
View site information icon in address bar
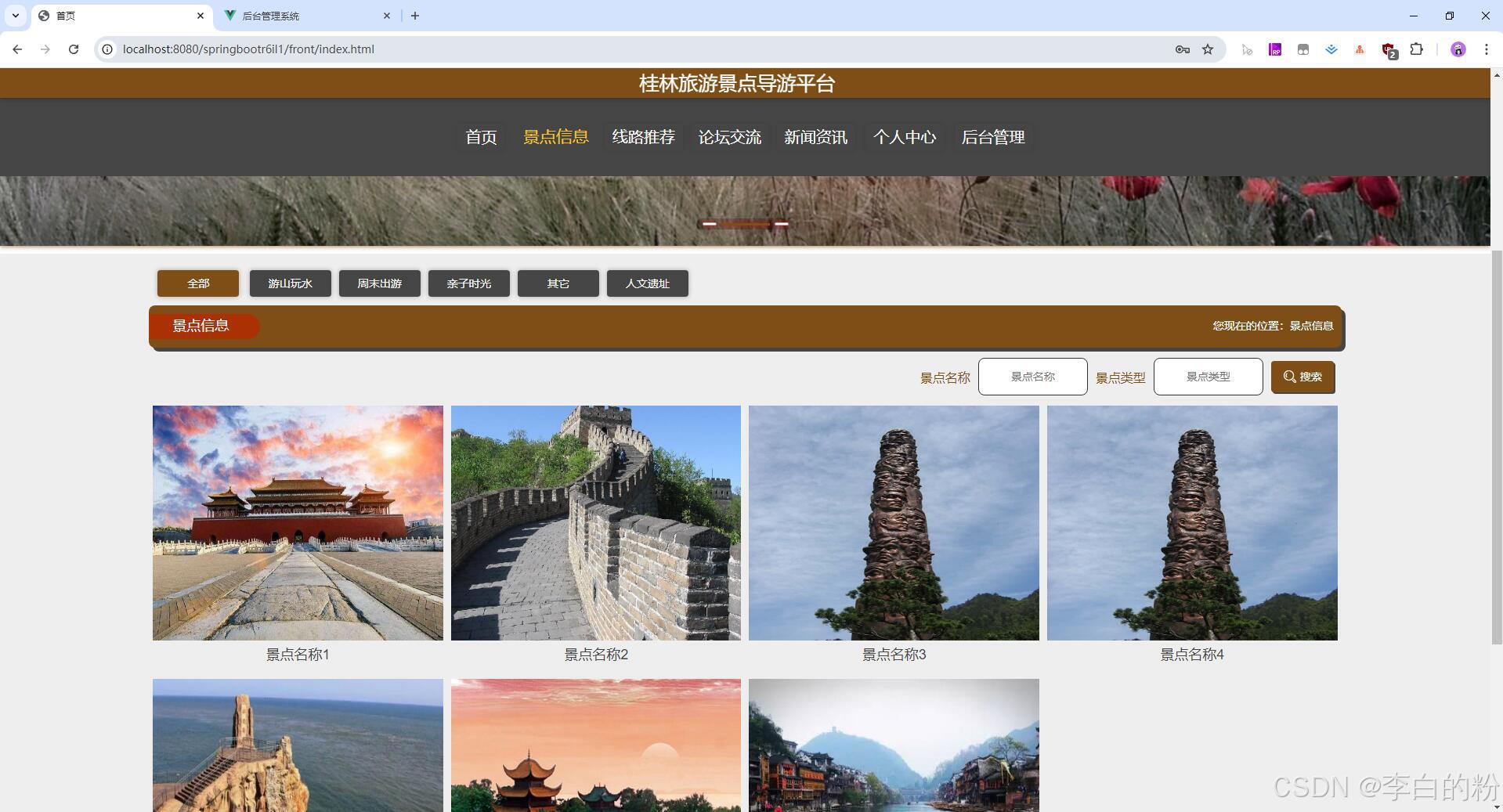pyautogui.click(x=108, y=49)
